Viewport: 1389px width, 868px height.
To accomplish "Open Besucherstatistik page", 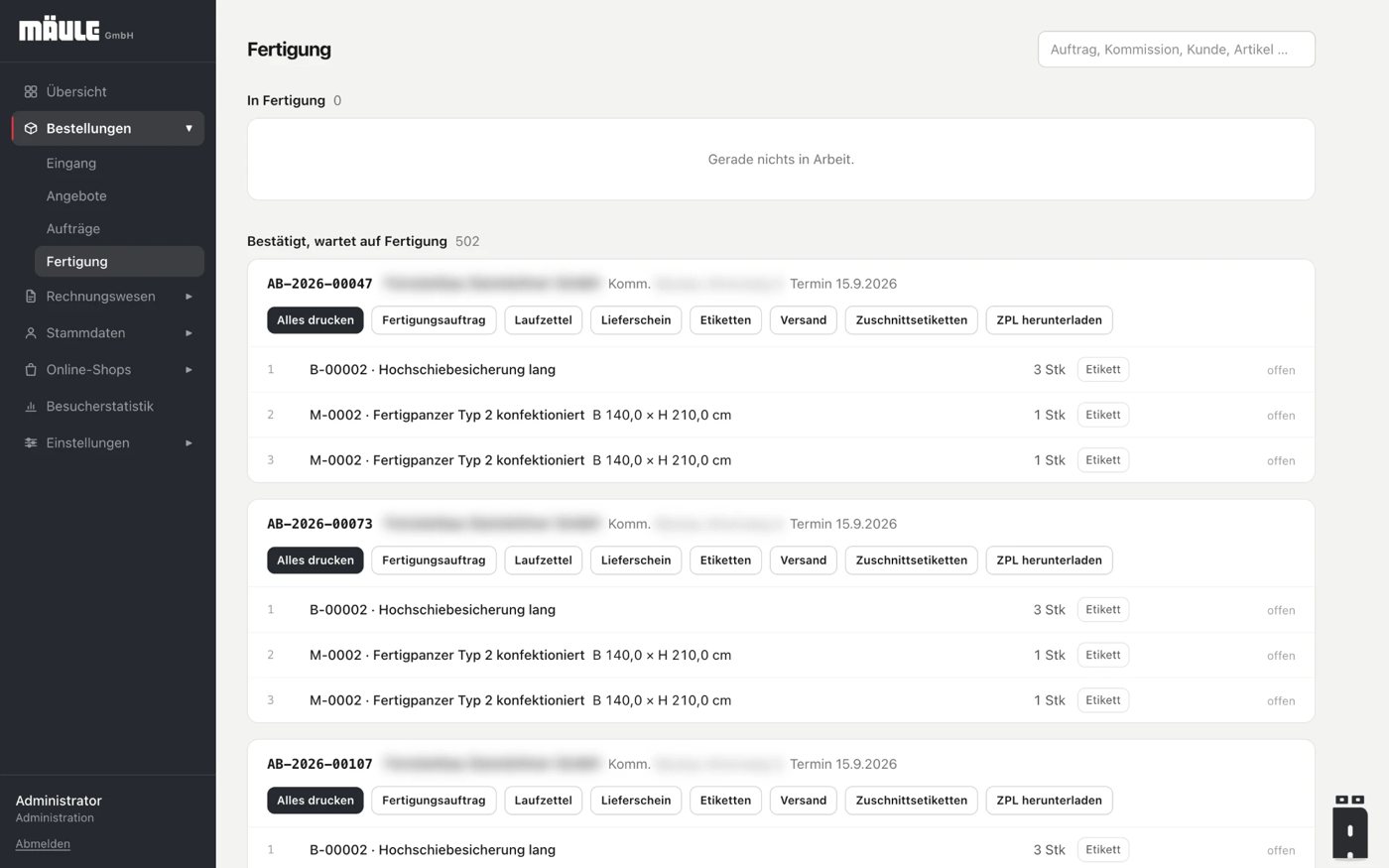I will 108,407.
